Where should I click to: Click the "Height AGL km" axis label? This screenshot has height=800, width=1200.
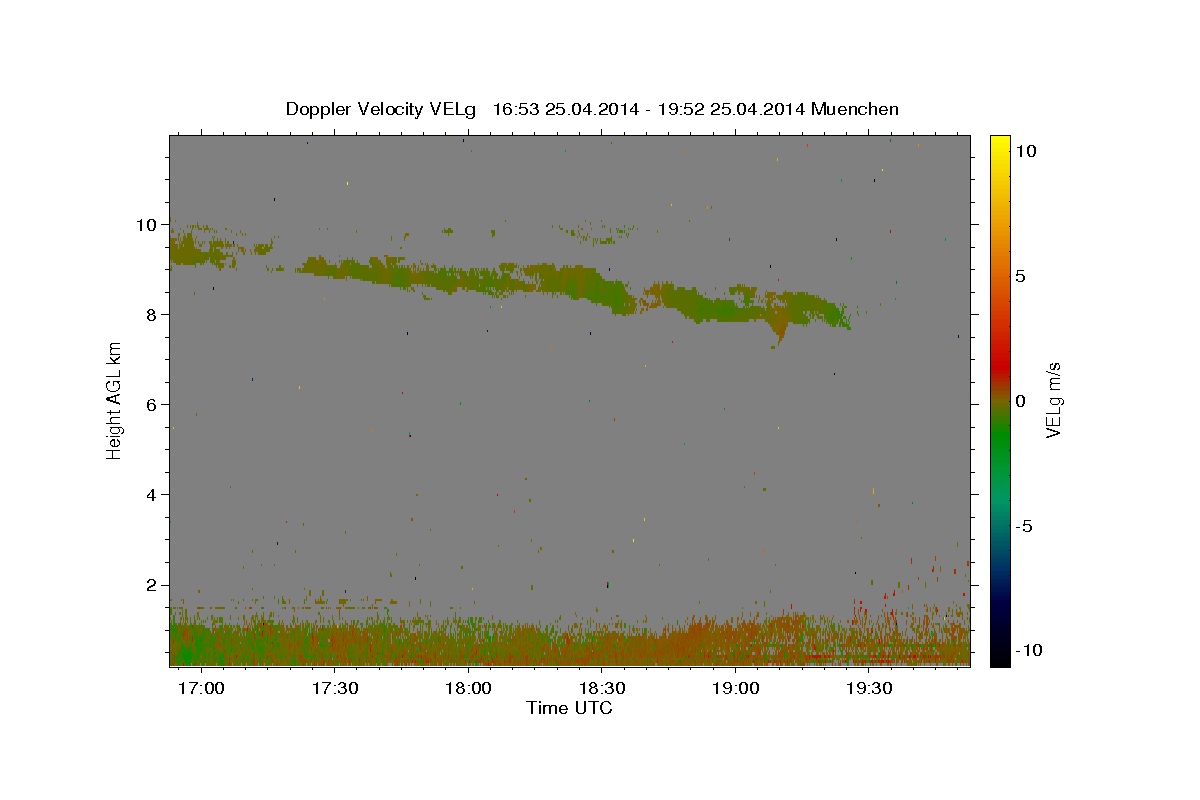[115, 400]
